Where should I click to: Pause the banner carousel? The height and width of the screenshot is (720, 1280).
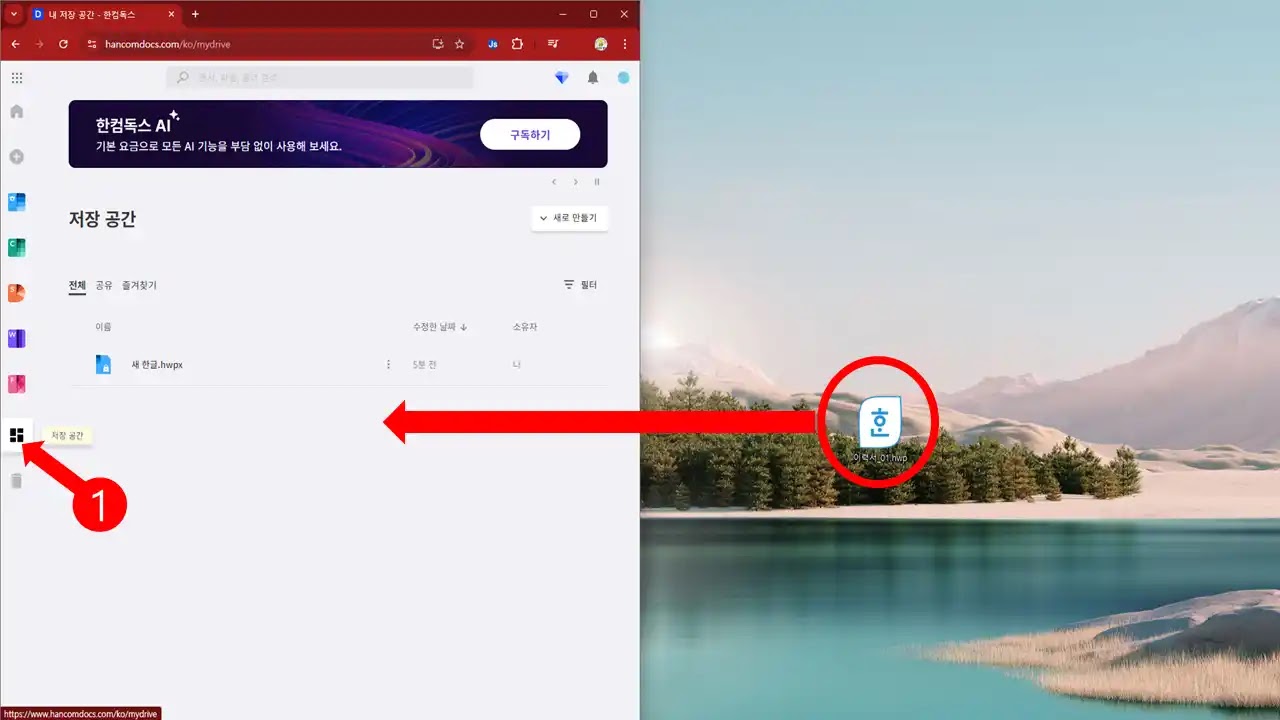(x=597, y=182)
